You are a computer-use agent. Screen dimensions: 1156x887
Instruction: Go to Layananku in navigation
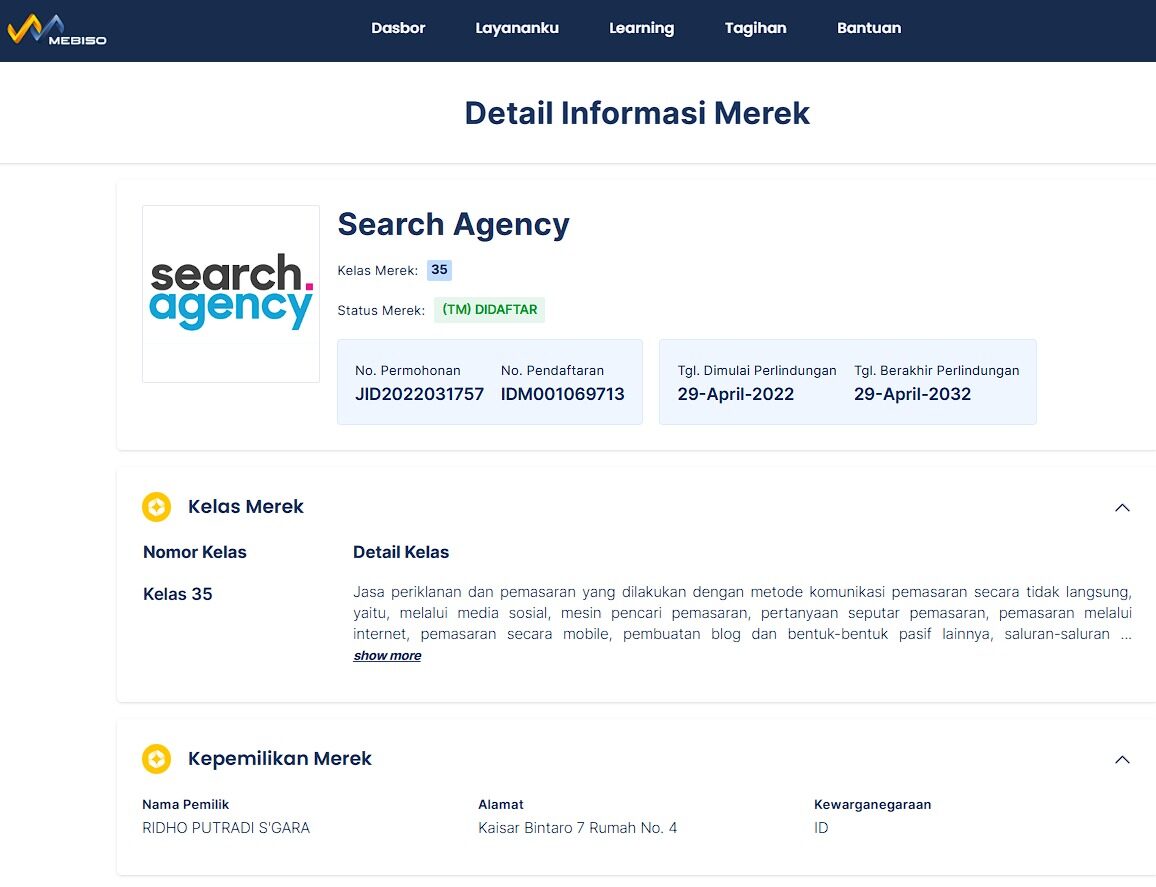[x=517, y=28]
